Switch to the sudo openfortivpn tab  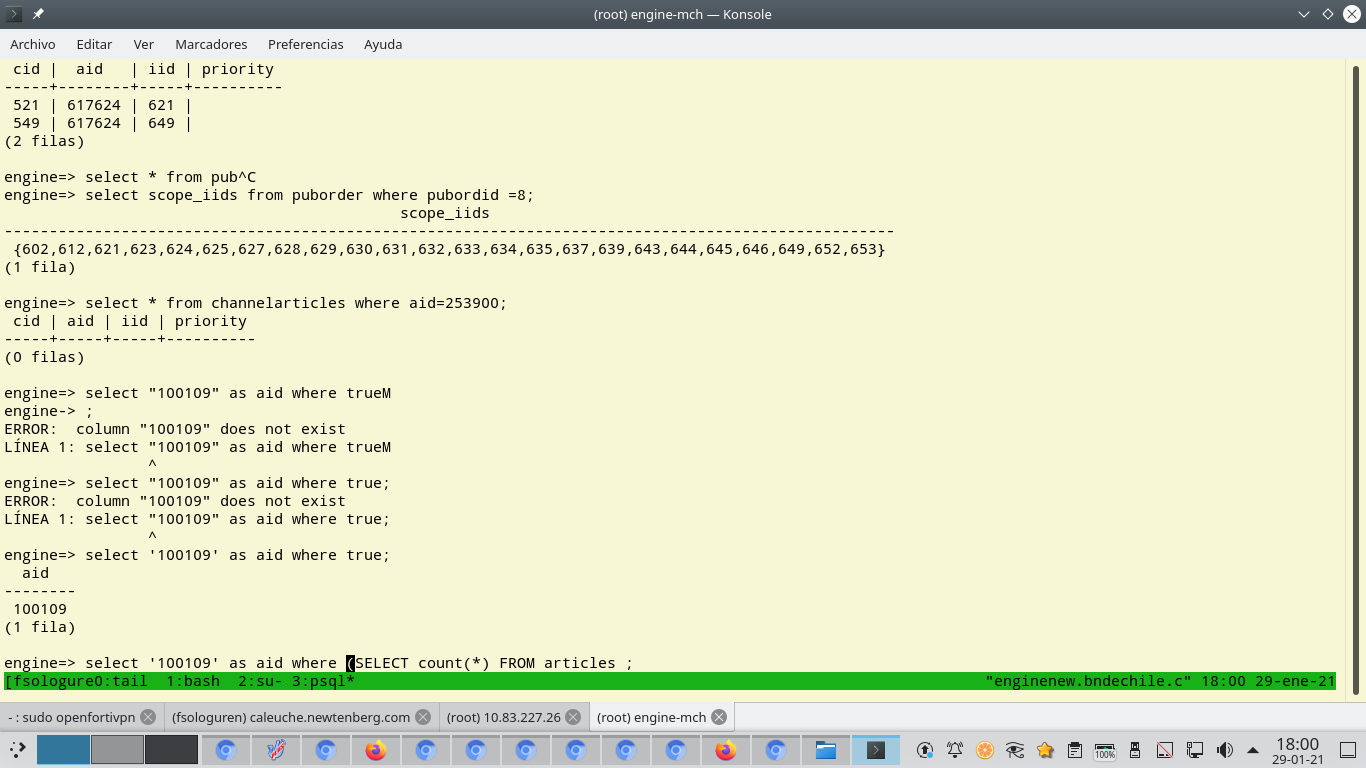coord(71,717)
